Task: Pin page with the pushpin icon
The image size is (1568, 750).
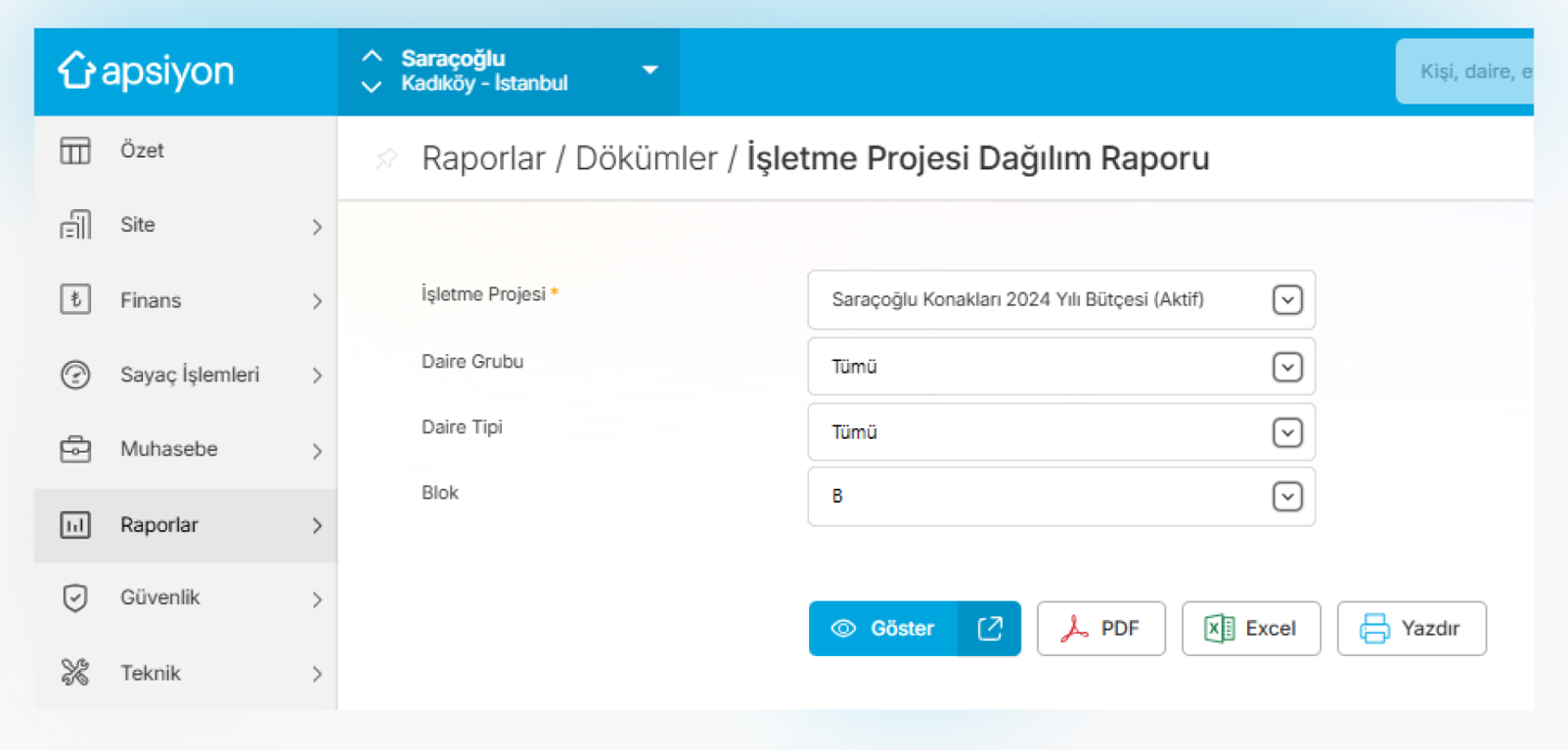Action: tap(386, 158)
